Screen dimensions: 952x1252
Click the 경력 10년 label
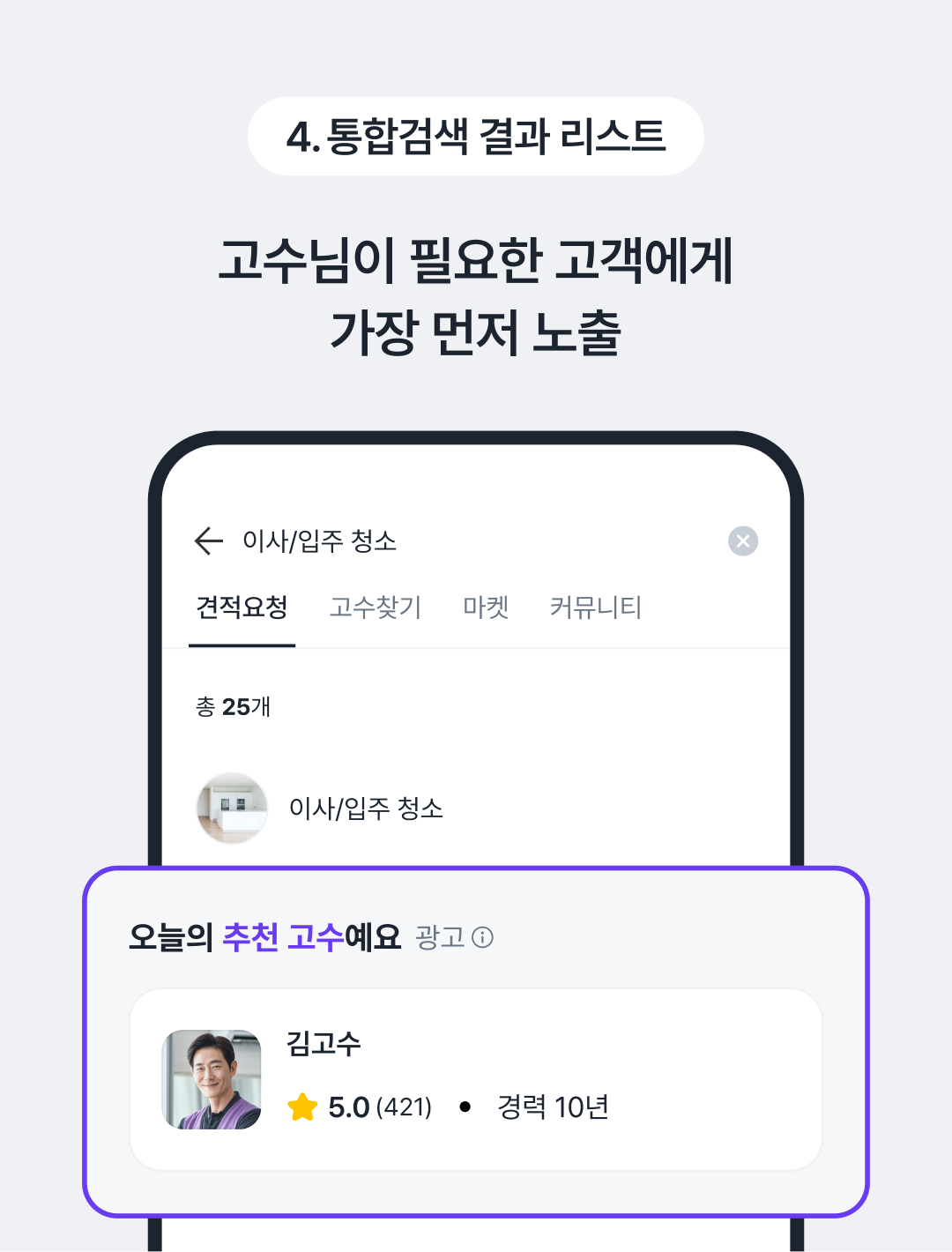(553, 1107)
